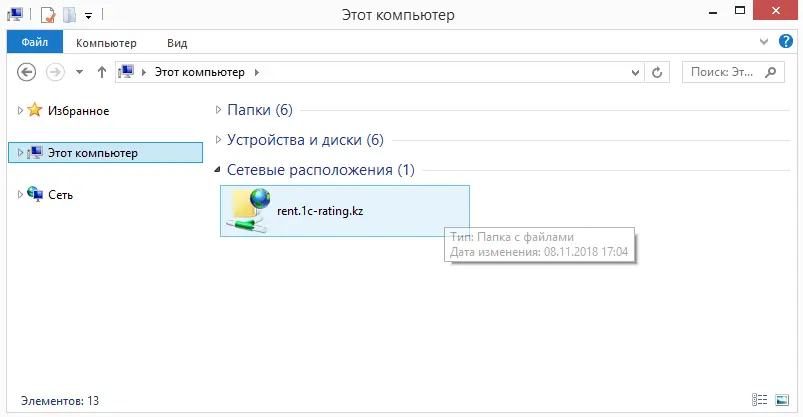Viewport: 803px width, 417px height.
Task: Switch to details view icon in status bar
Action: pos(759,400)
